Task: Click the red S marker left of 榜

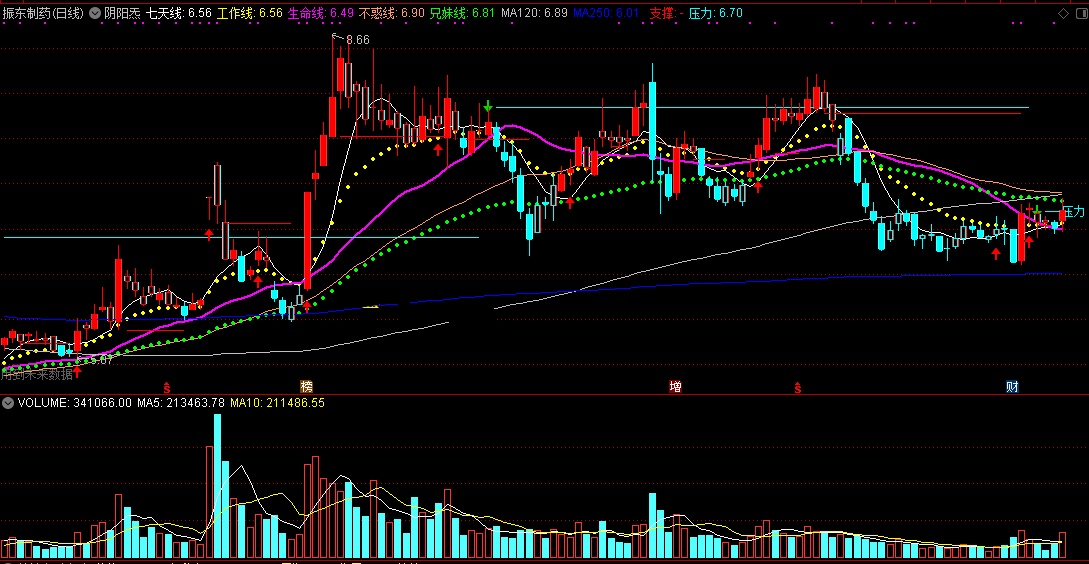Action: [167, 387]
